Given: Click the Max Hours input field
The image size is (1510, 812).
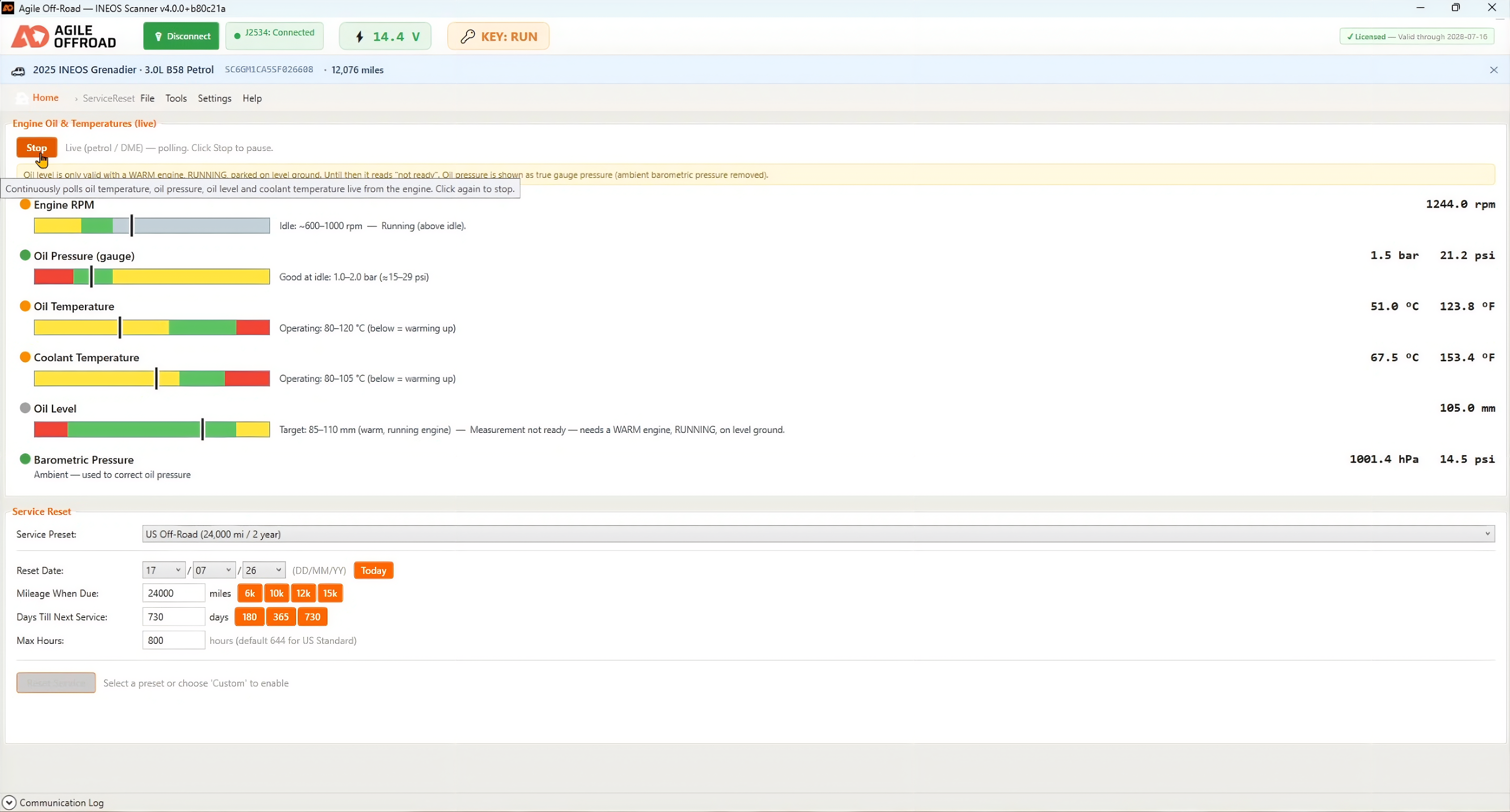Looking at the screenshot, I should tap(174, 640).
